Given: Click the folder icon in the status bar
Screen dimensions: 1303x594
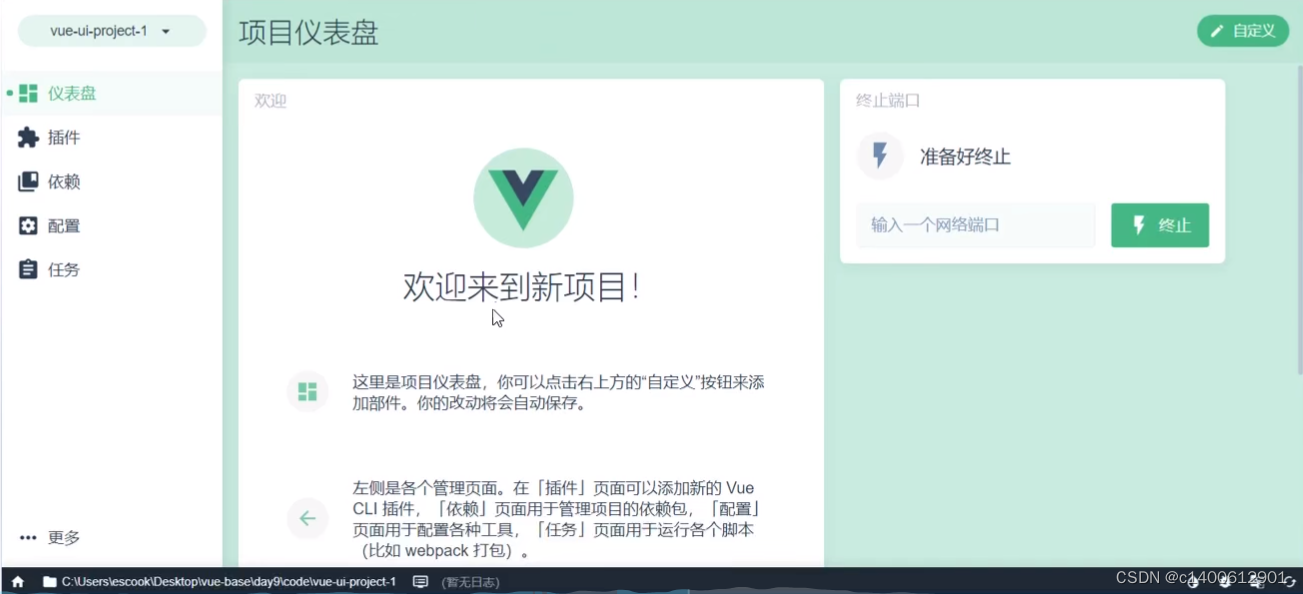Looking at the screenshot, I should (49, 581).
